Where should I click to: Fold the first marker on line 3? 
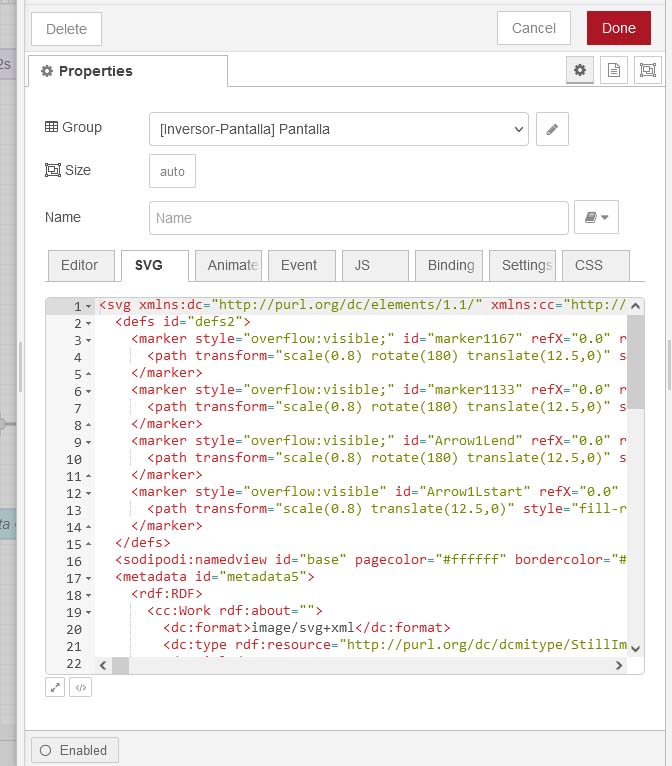click(88, 340)
